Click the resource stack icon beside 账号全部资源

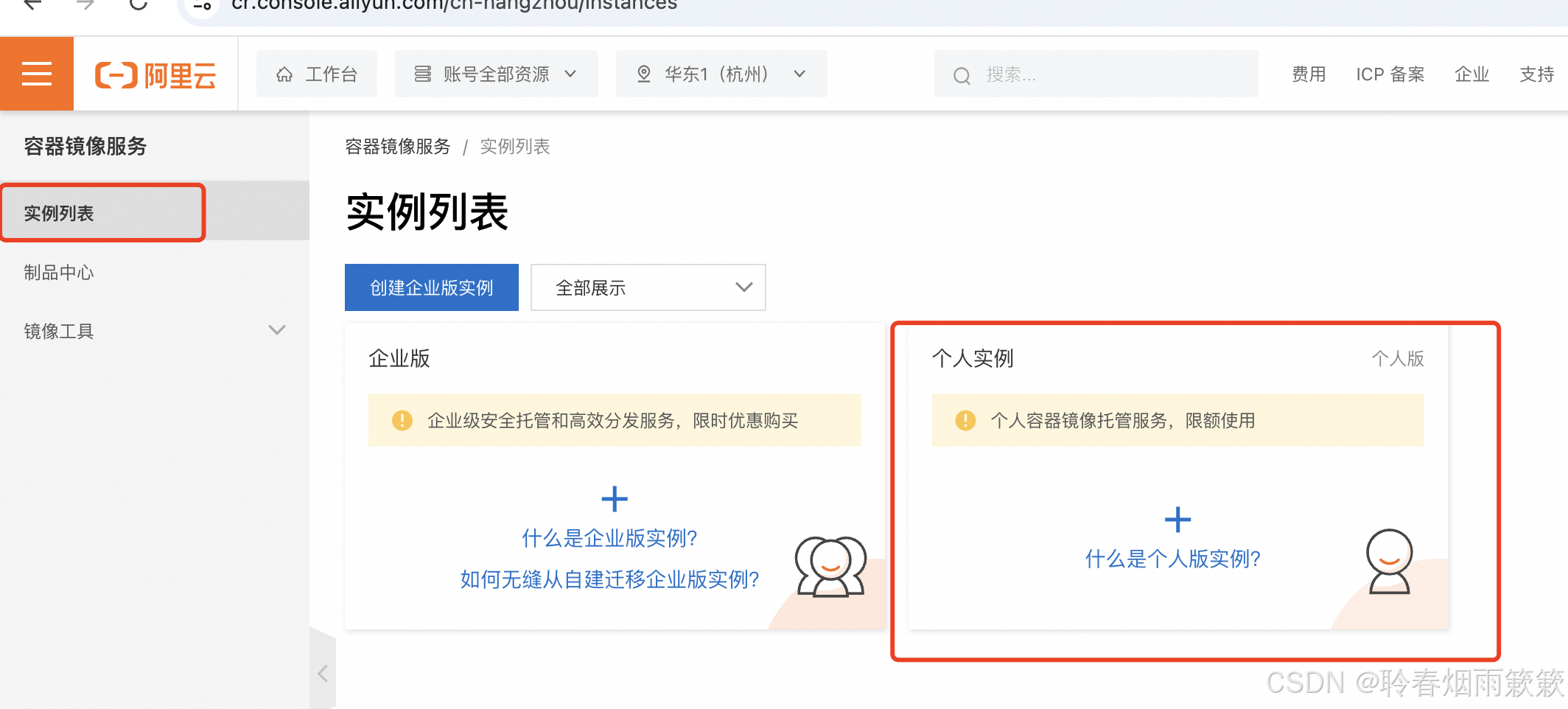pos(423,74)
